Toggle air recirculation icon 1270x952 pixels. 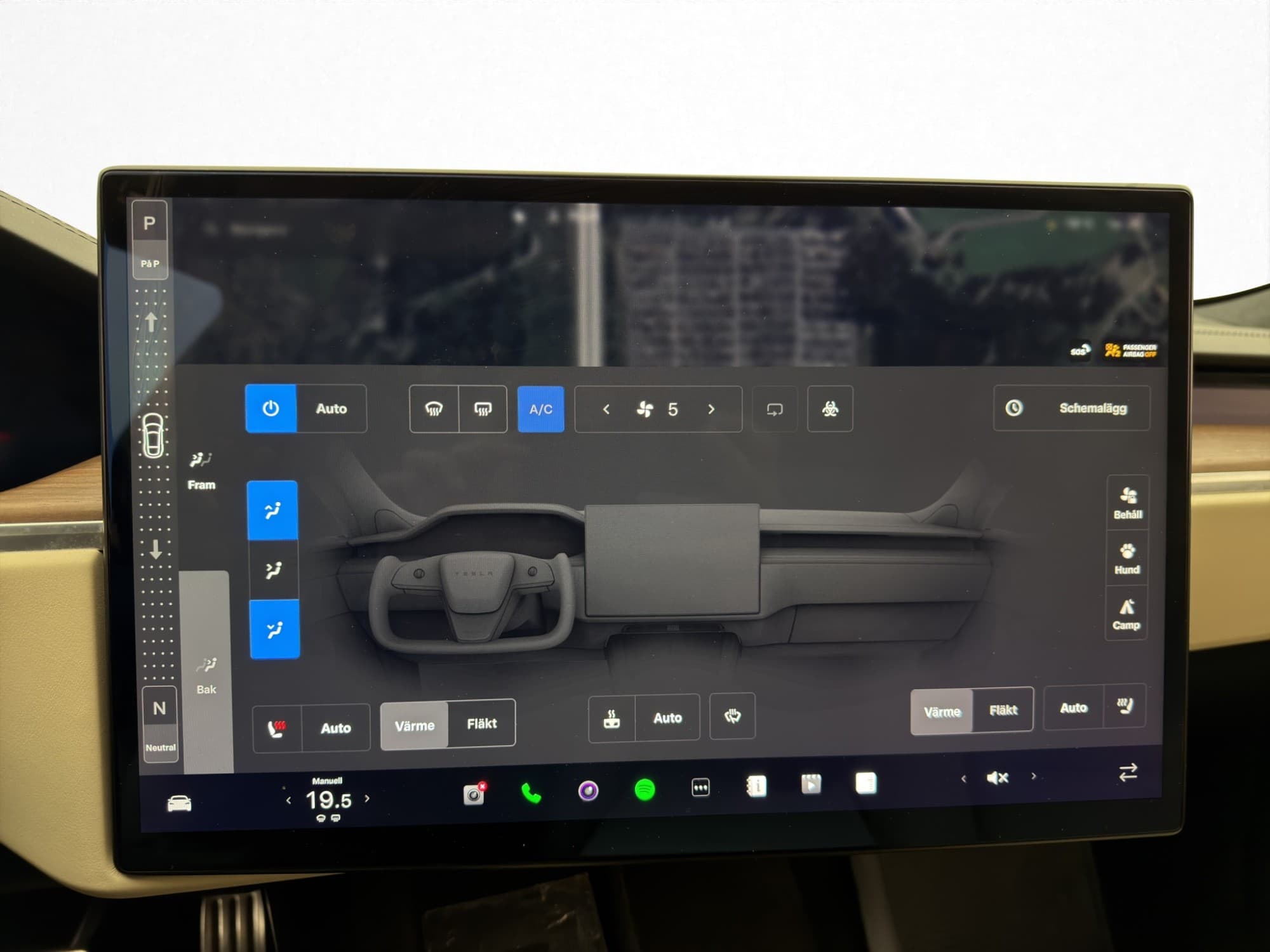pos(774,409)
